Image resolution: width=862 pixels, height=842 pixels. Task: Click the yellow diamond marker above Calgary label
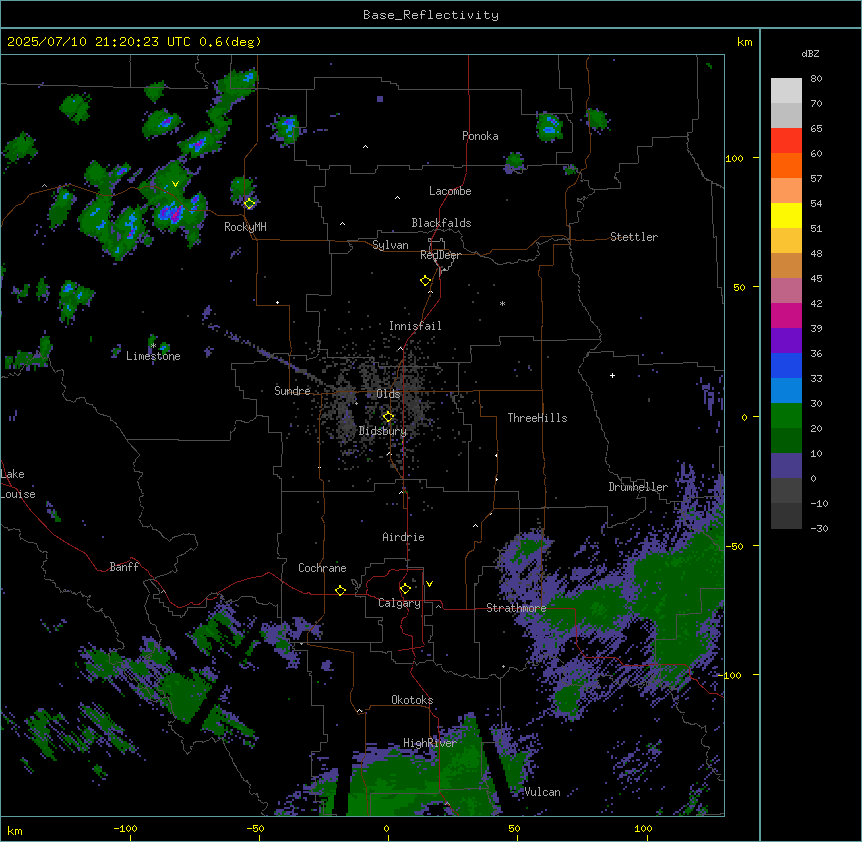click(405, 589)
